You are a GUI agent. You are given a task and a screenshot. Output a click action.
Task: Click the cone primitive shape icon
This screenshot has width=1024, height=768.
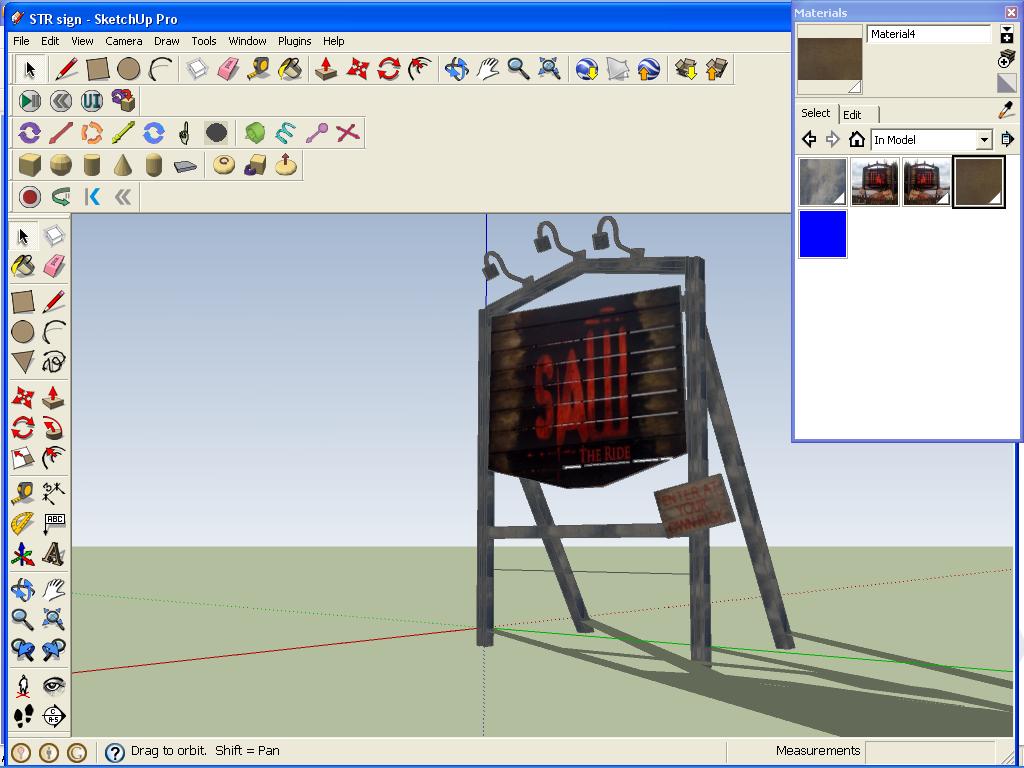123,165
